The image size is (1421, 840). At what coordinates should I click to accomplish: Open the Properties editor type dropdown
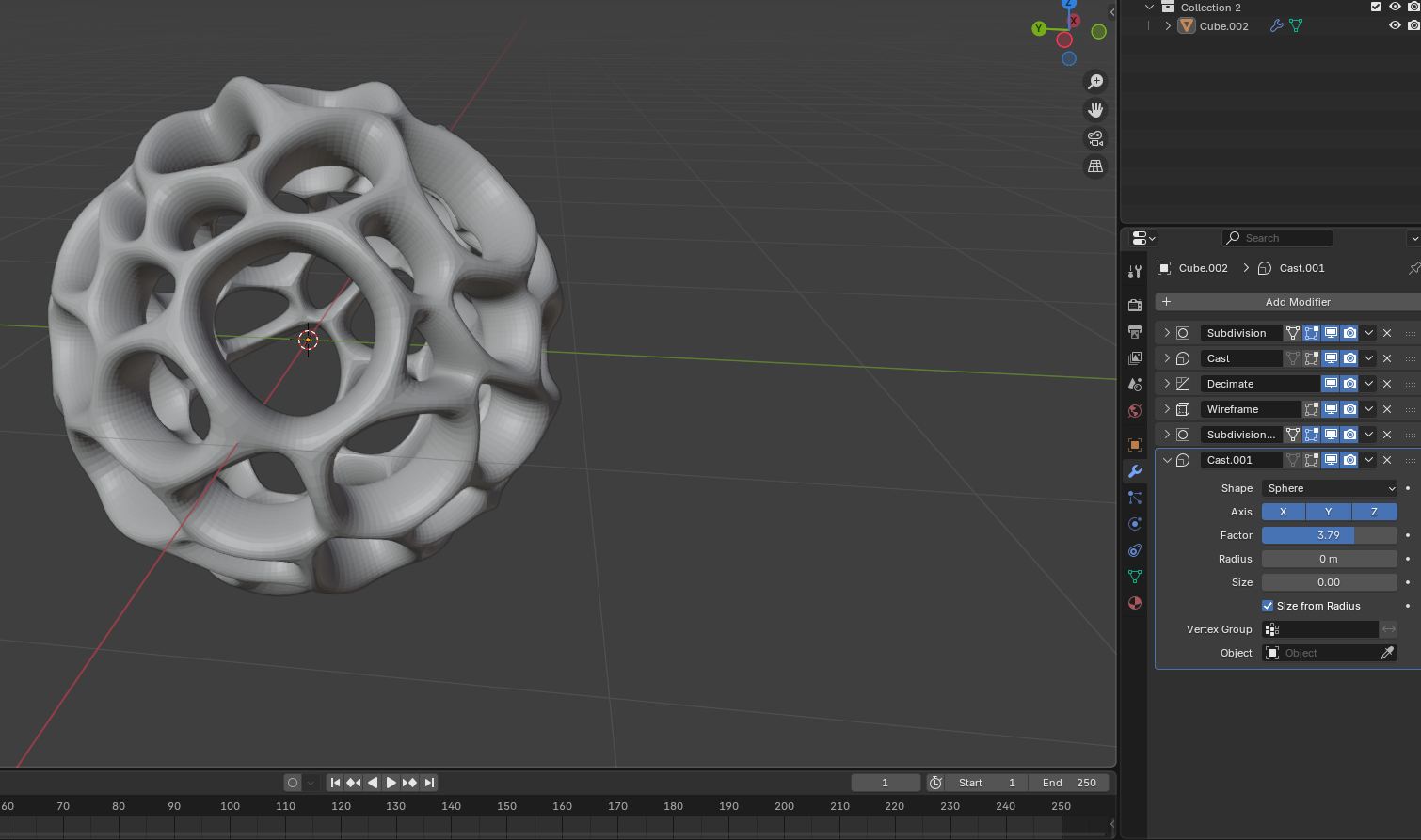[x=1143, y=238]
